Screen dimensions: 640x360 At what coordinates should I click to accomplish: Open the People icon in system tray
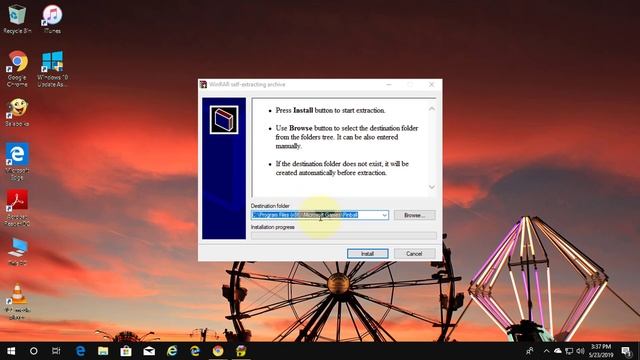529,351
